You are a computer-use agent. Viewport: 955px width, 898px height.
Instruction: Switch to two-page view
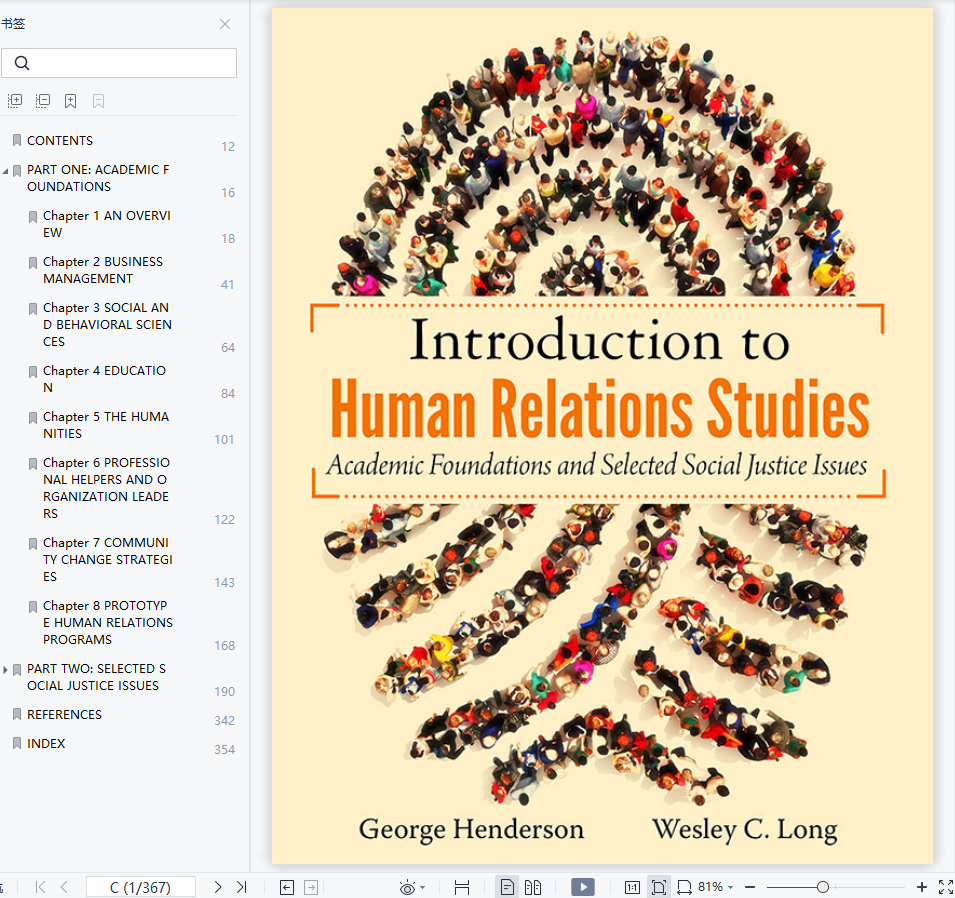[533, 888]
